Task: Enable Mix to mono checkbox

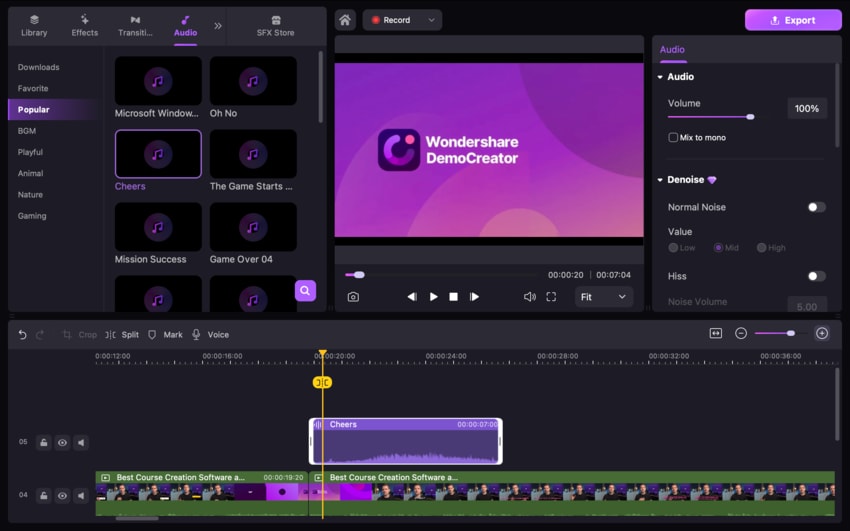Action: 673,137
